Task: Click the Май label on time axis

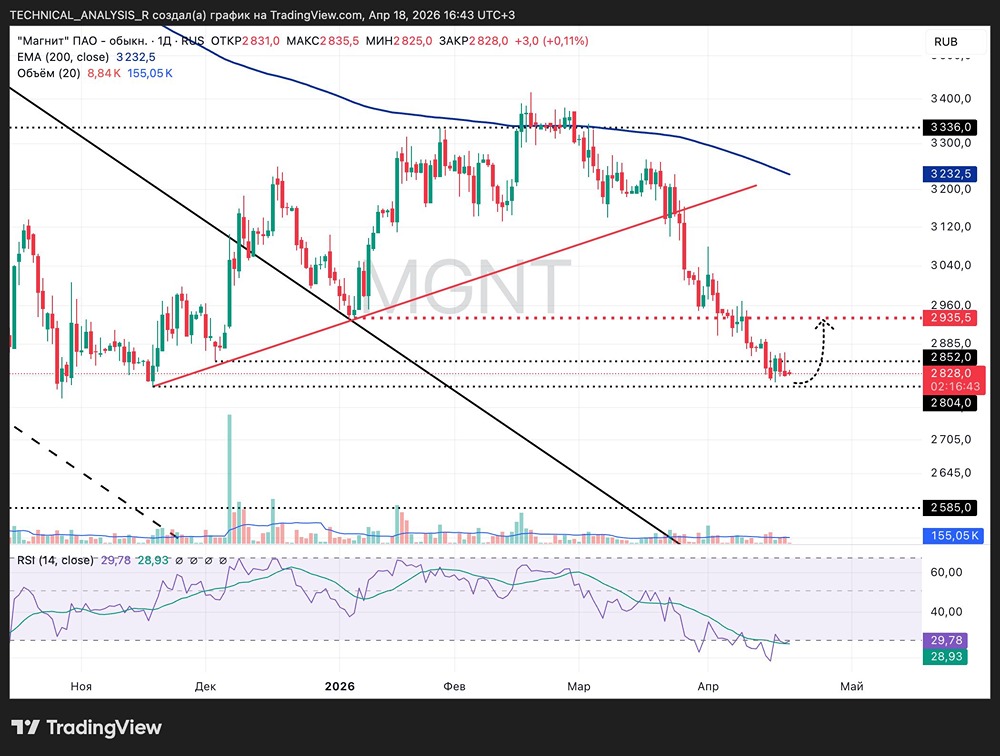Action: pyautogui.click(x=851, y=686)
